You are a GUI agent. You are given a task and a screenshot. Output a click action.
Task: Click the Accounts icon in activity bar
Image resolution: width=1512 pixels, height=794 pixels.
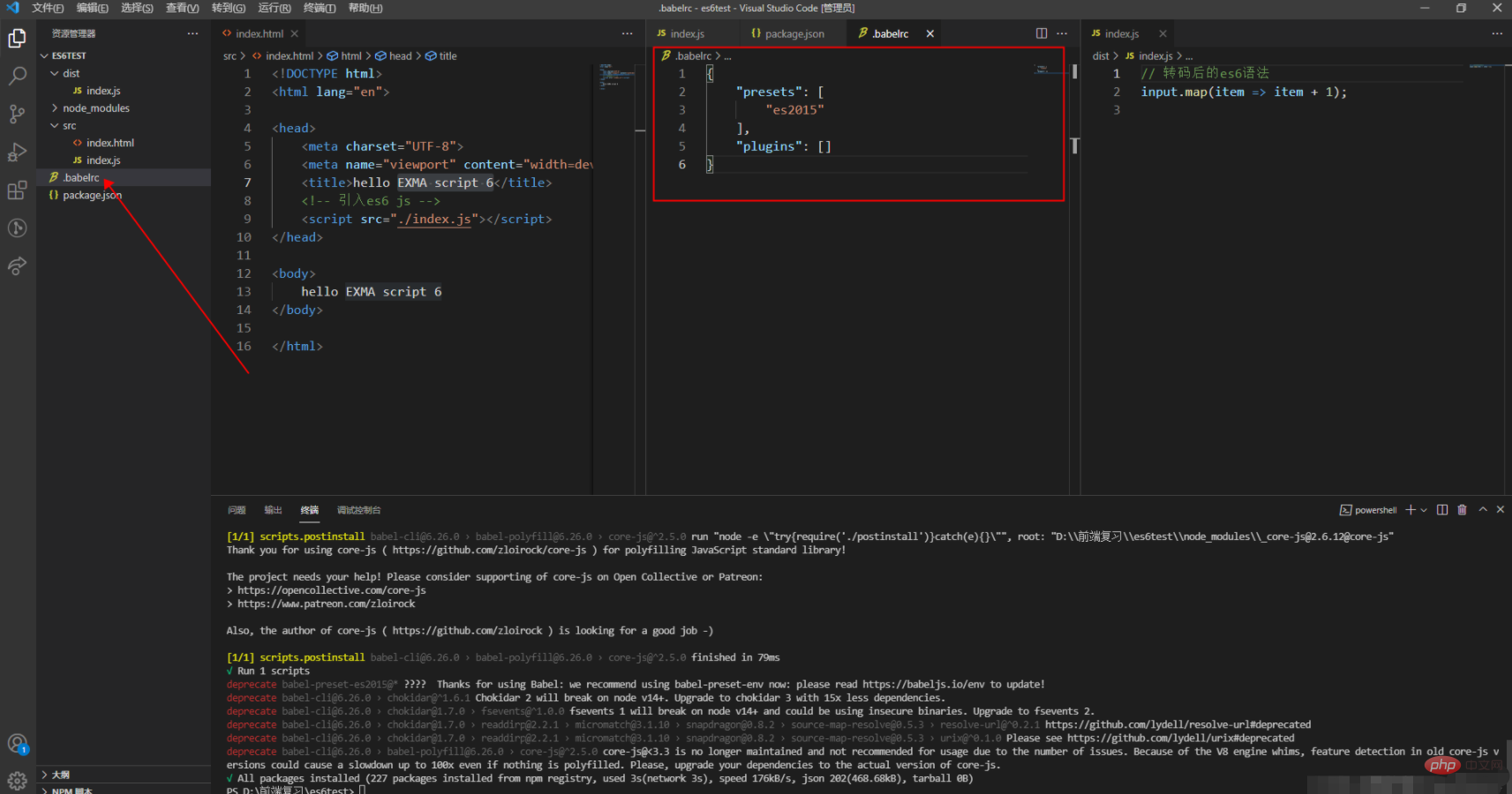click(x=17, y=744)
